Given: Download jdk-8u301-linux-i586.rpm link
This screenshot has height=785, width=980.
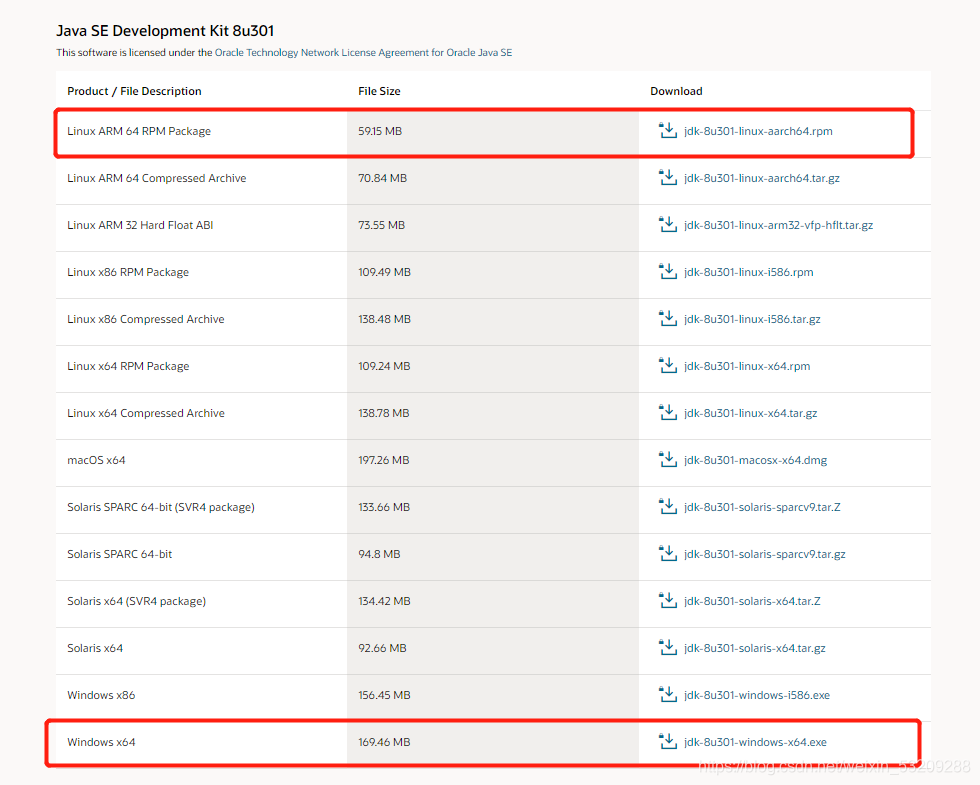Looking at the screenshot, I should click(749, 272).
